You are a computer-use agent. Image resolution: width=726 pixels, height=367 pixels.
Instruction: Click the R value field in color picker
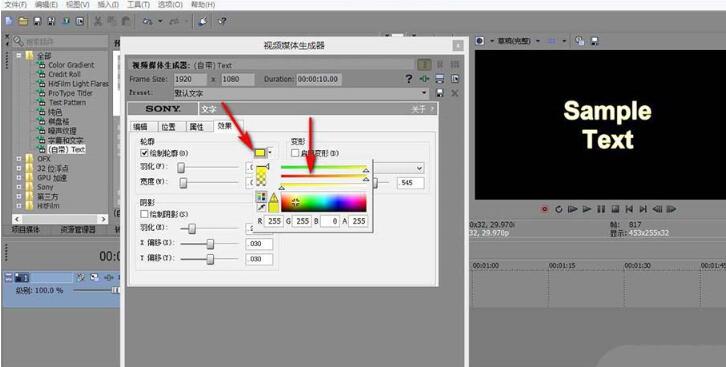coord(274,221)
